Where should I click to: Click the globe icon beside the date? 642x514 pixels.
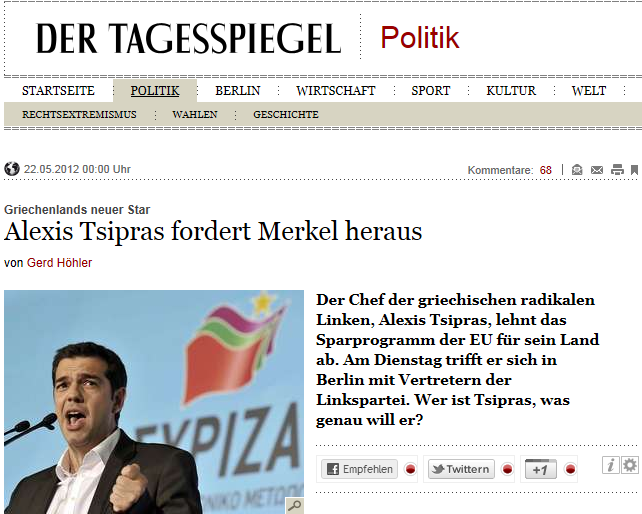point(12,169)
